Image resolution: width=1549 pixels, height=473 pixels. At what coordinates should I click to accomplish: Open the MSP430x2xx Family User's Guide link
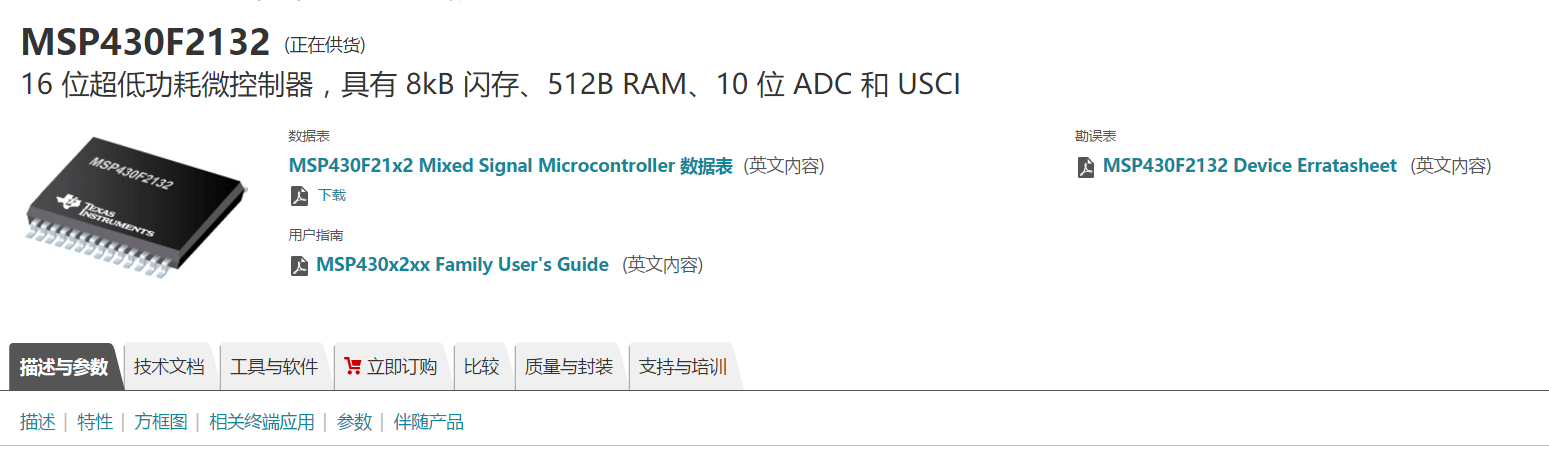pyautogui.click(x=462, y=265)
